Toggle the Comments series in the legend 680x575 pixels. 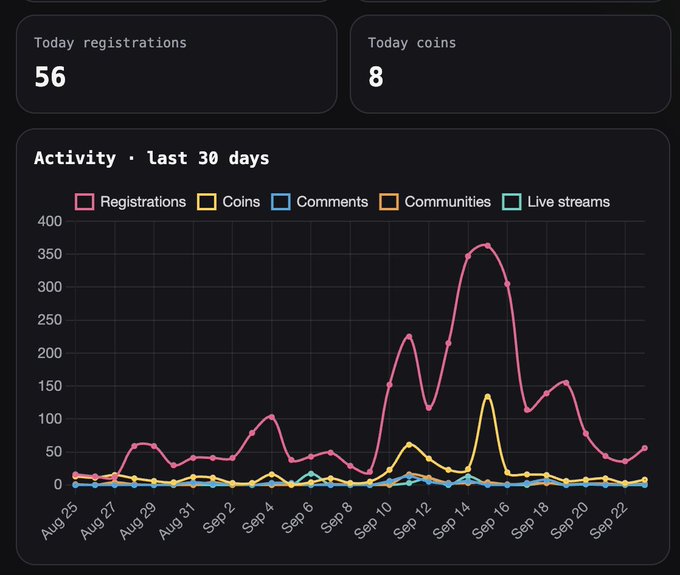(x=320, y=202)
